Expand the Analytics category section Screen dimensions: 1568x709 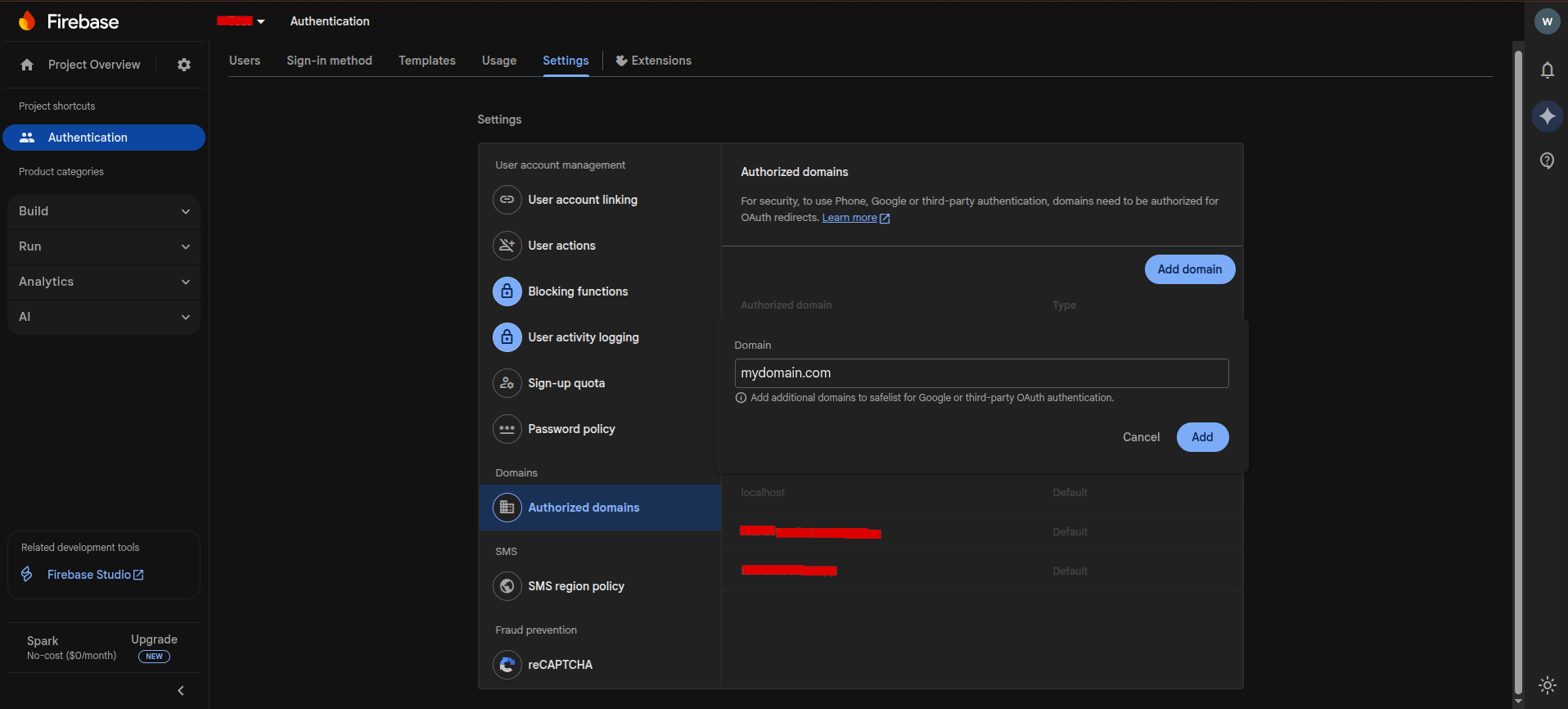click(x=104, y=282)
